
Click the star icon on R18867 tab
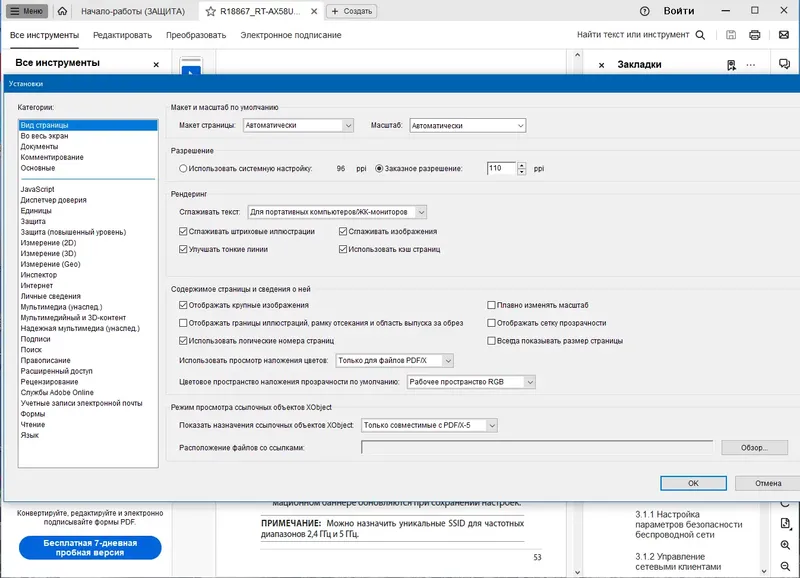pos(210,11)
